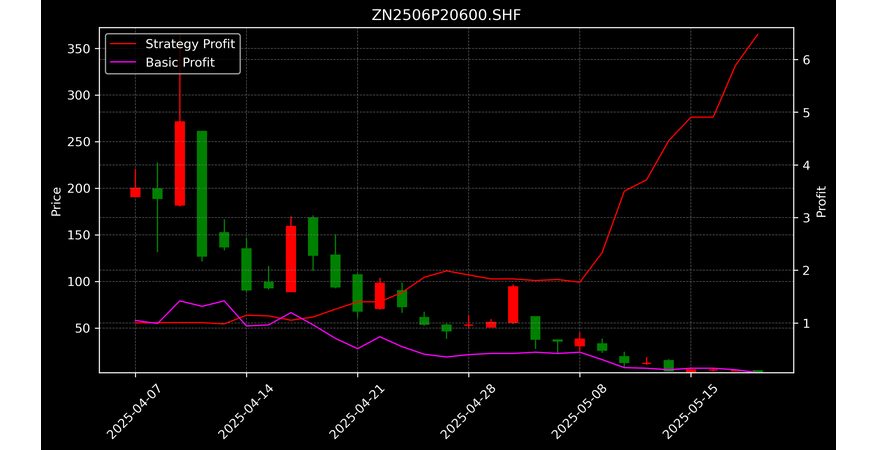Screen dimensions: 878x450
Task: Click the red Strategy Profit legend line
Action: [x=123, y=44]
